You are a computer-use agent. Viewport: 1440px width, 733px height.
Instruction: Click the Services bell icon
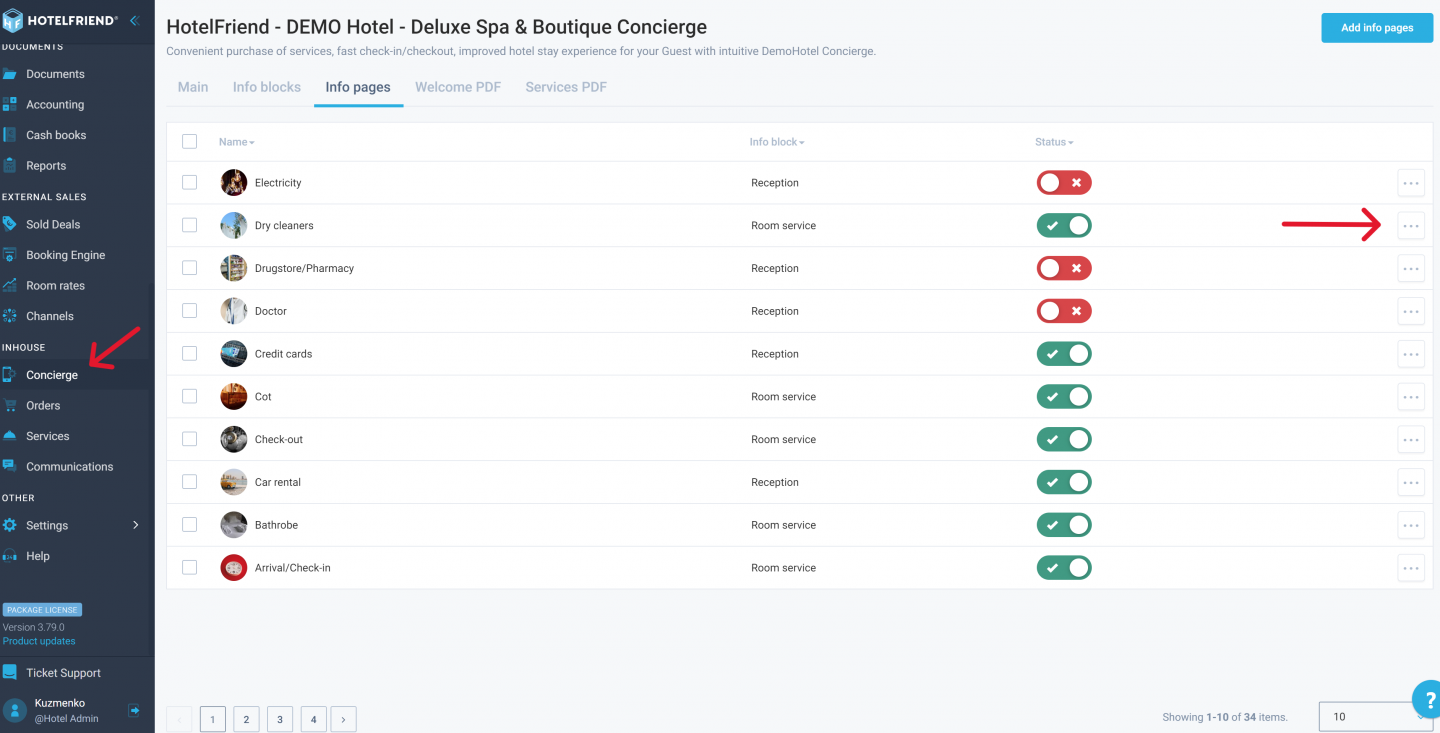click(10, 436)
